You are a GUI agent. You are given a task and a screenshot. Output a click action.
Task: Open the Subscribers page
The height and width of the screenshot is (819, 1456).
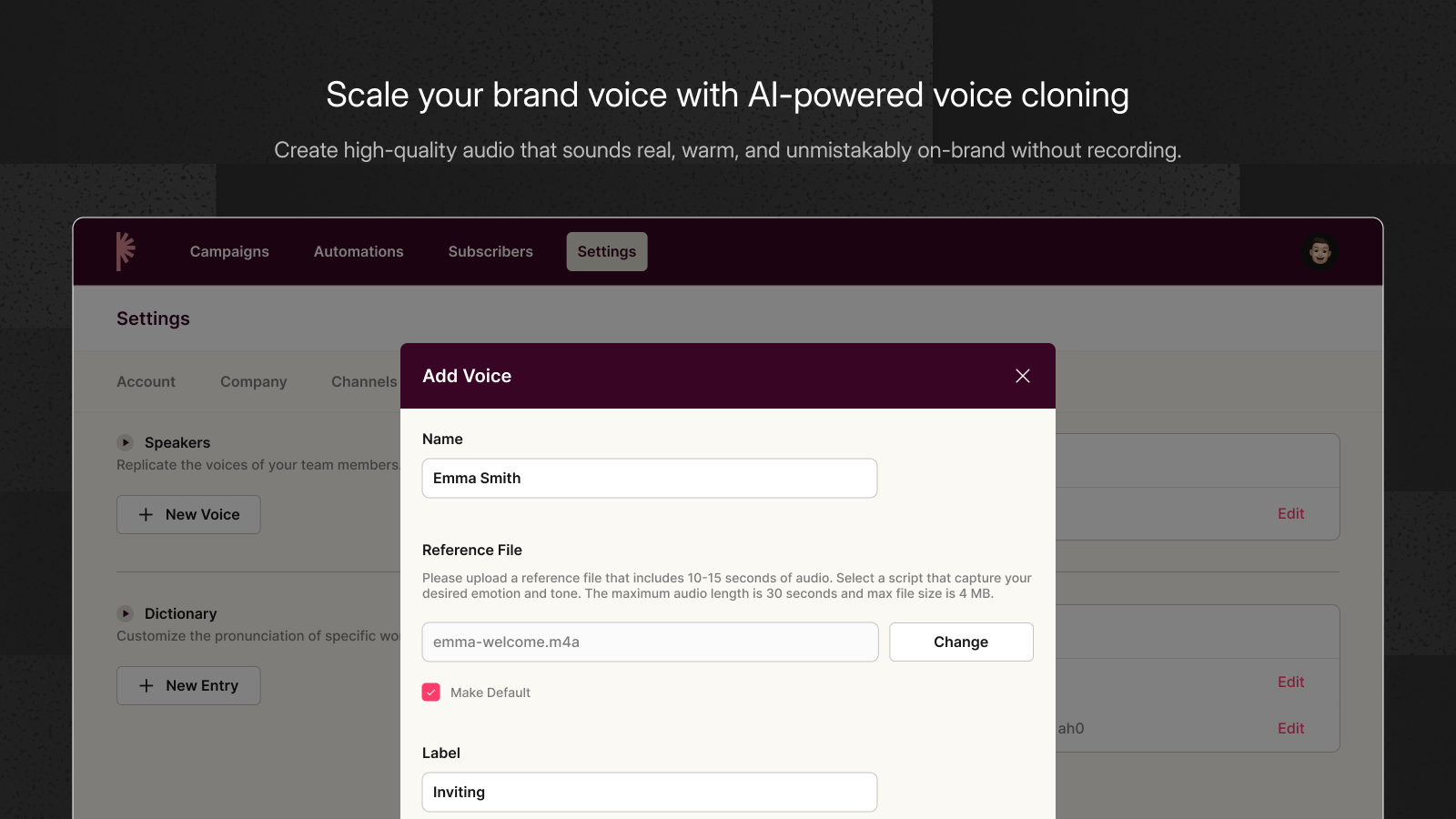pyautogui.click(x=490, y=251)
